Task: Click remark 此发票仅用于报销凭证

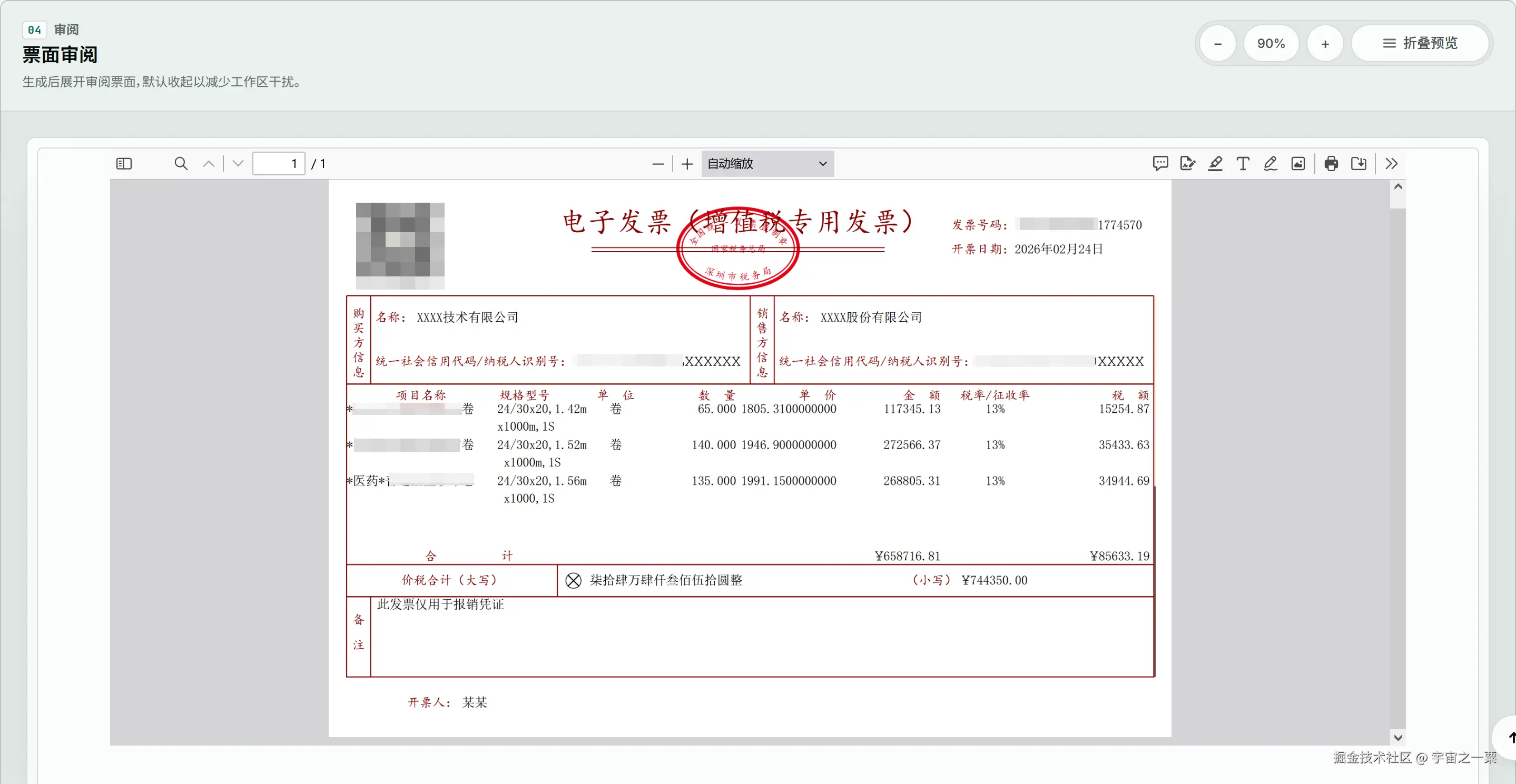Action: coord(440,604)
